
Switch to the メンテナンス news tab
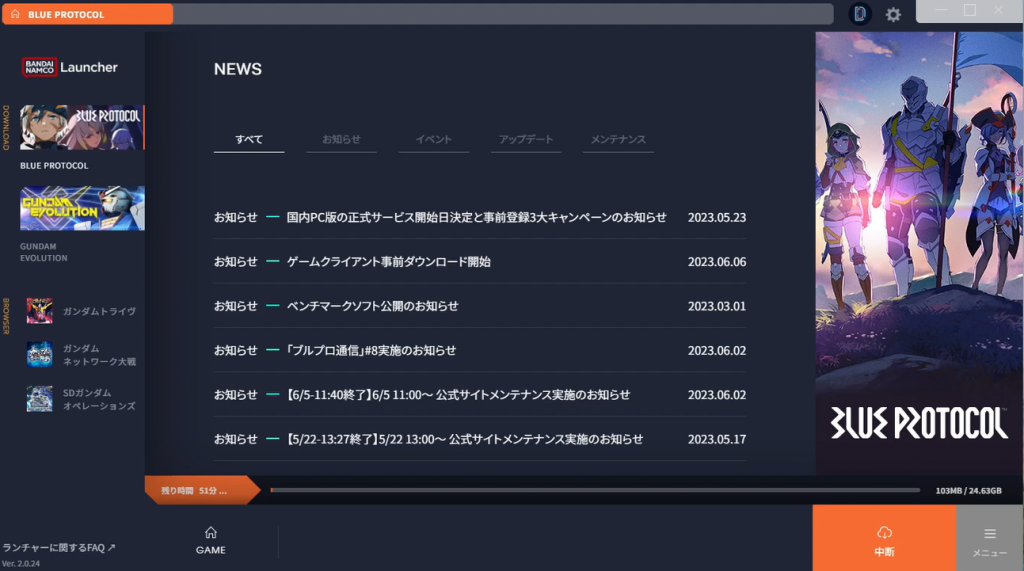(618, 140)
